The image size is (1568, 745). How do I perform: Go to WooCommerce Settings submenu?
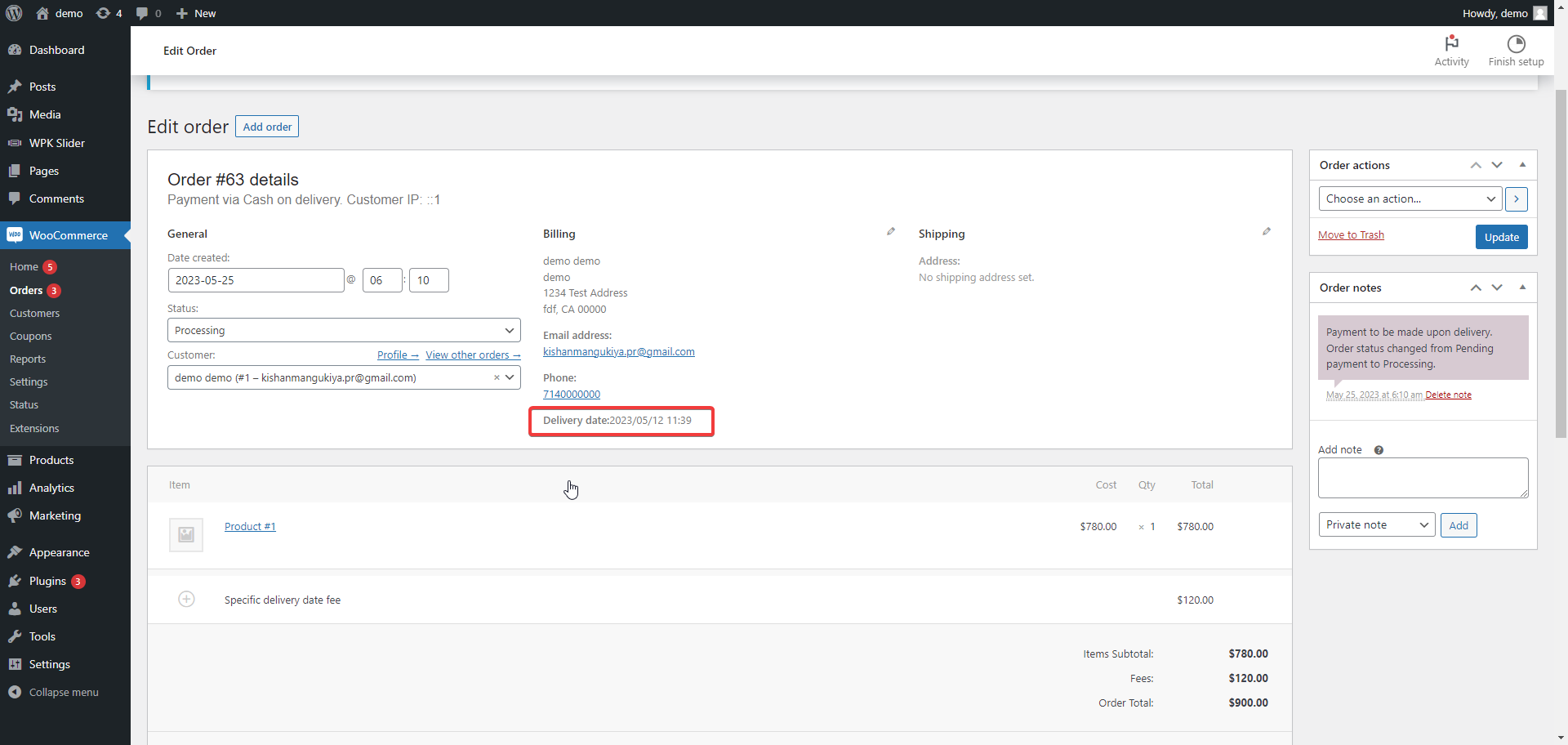29,381
